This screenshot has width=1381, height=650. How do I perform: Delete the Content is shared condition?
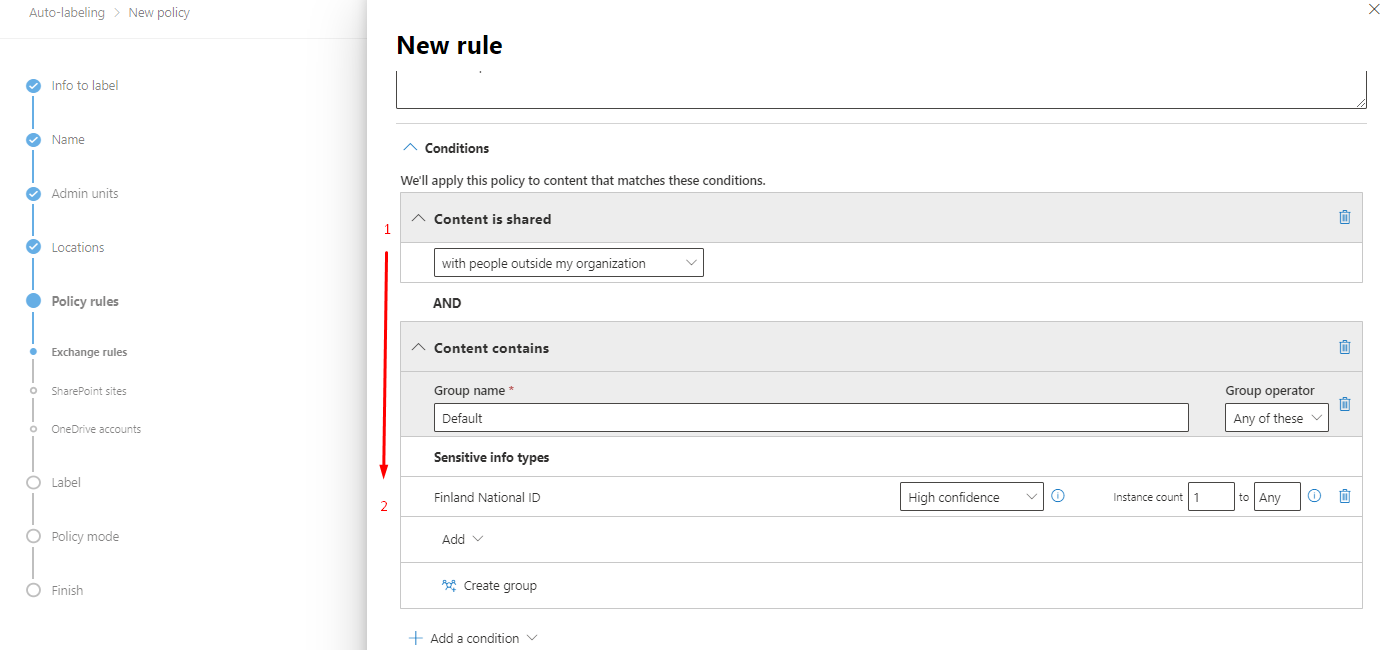1344,217
